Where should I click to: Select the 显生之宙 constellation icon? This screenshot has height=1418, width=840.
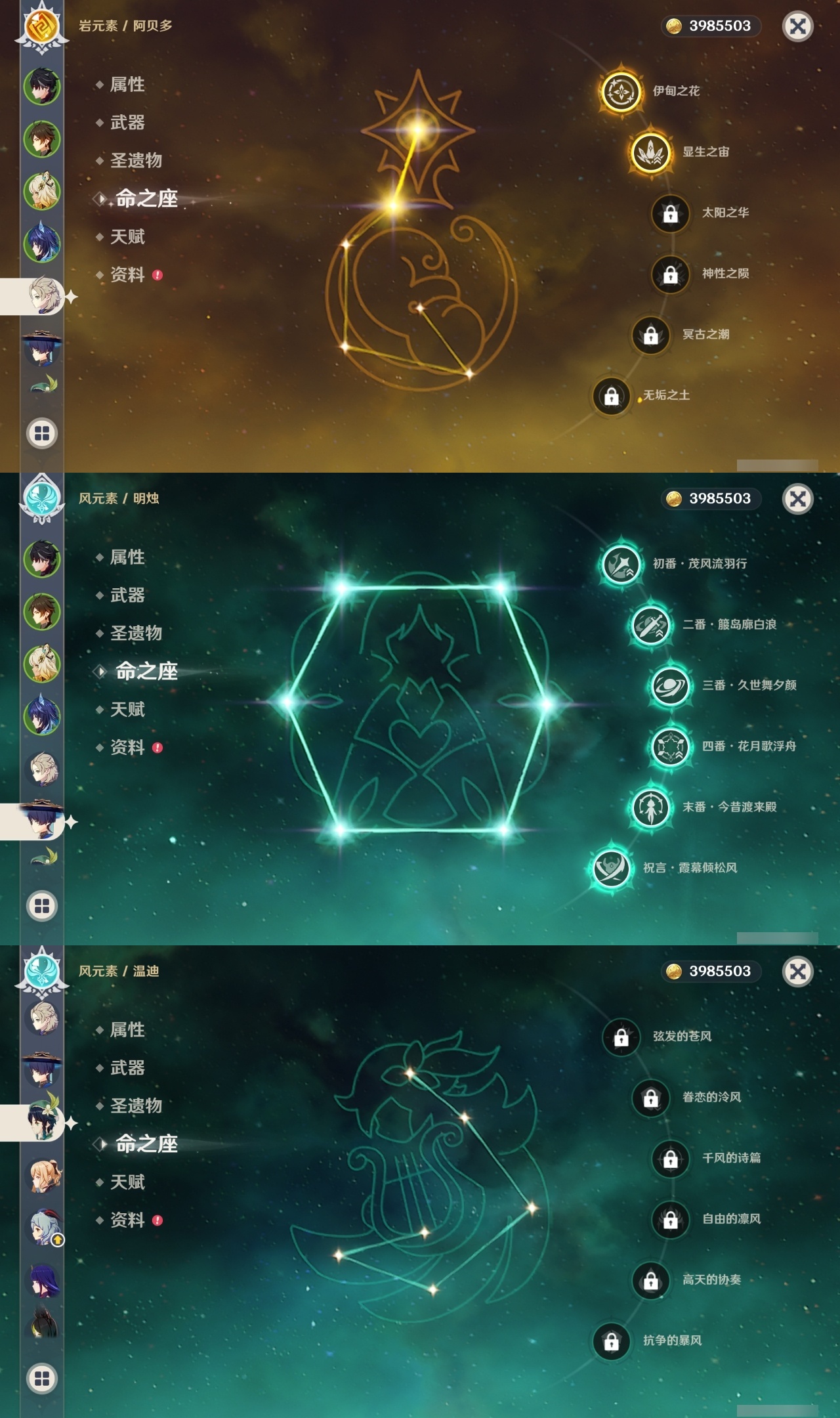pos(650,152)
